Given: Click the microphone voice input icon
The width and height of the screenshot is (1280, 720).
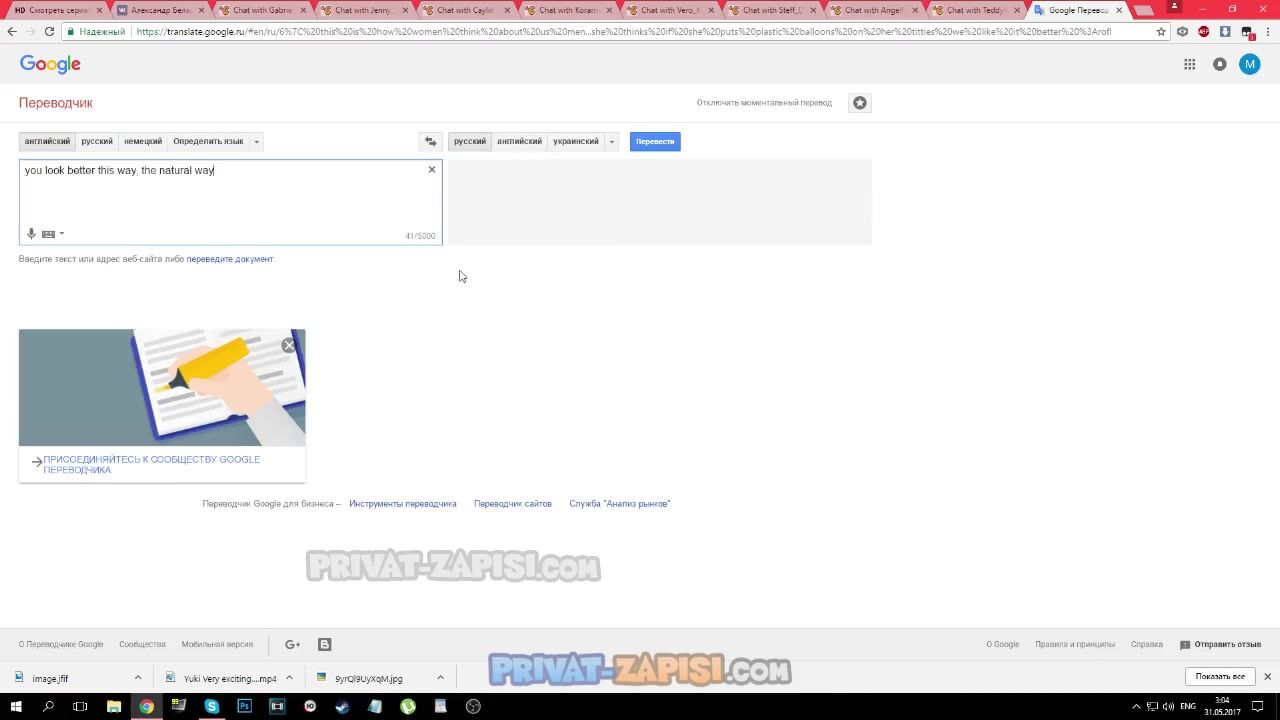Looking at the screenshot, I should click(31, 234).
